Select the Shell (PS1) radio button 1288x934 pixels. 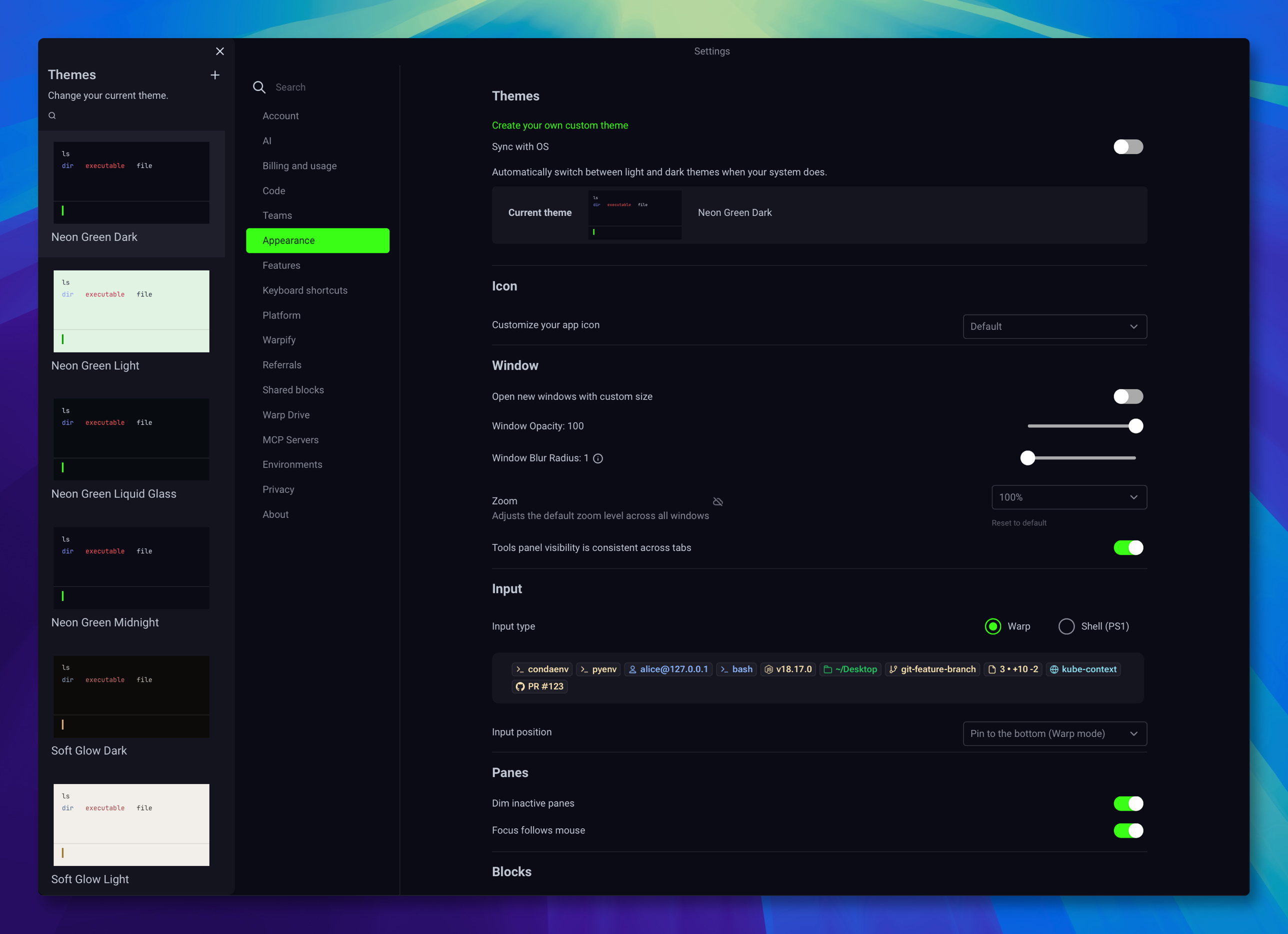1066,626
